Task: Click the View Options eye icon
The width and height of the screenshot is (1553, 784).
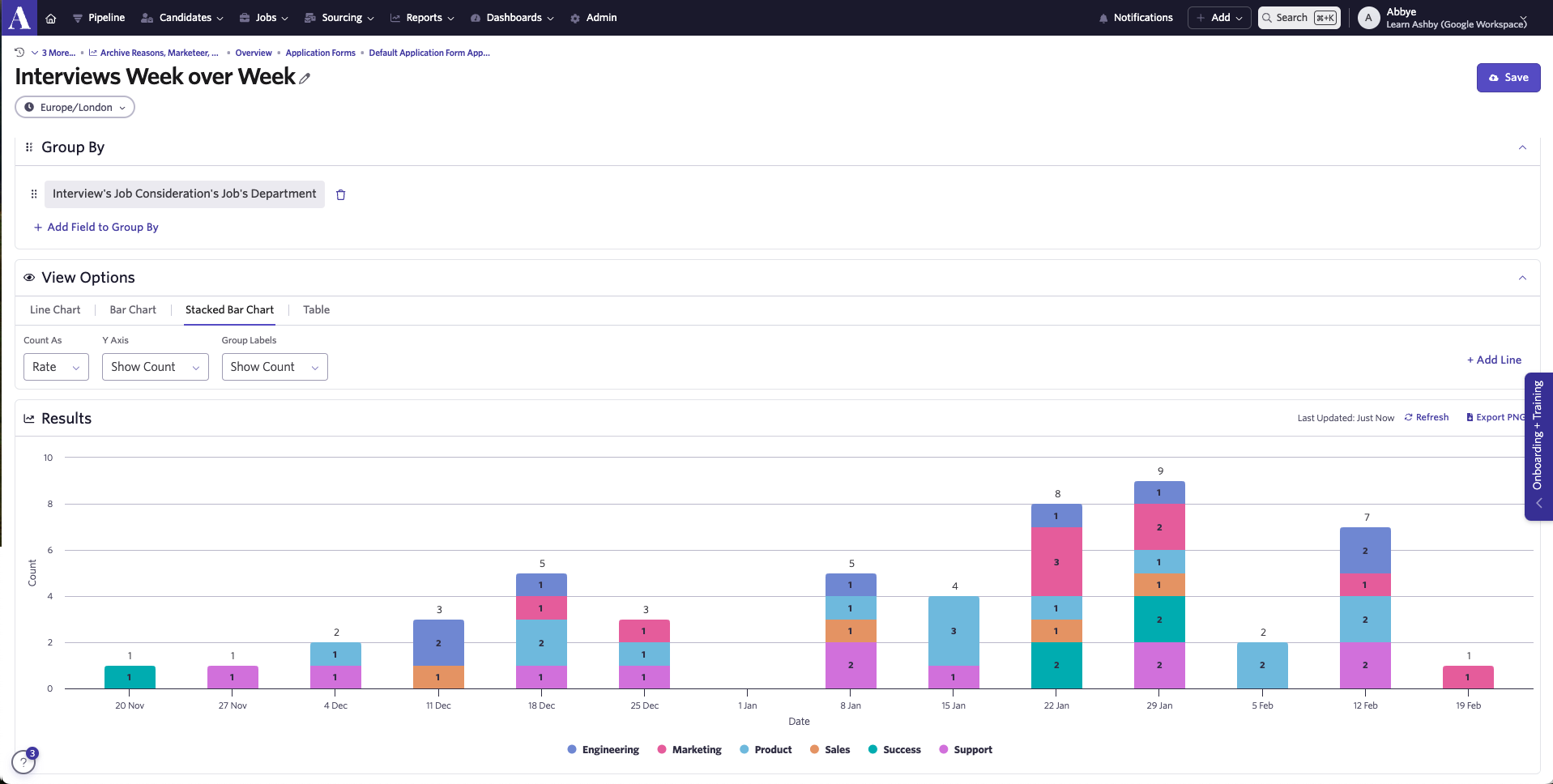Action: 29,278
